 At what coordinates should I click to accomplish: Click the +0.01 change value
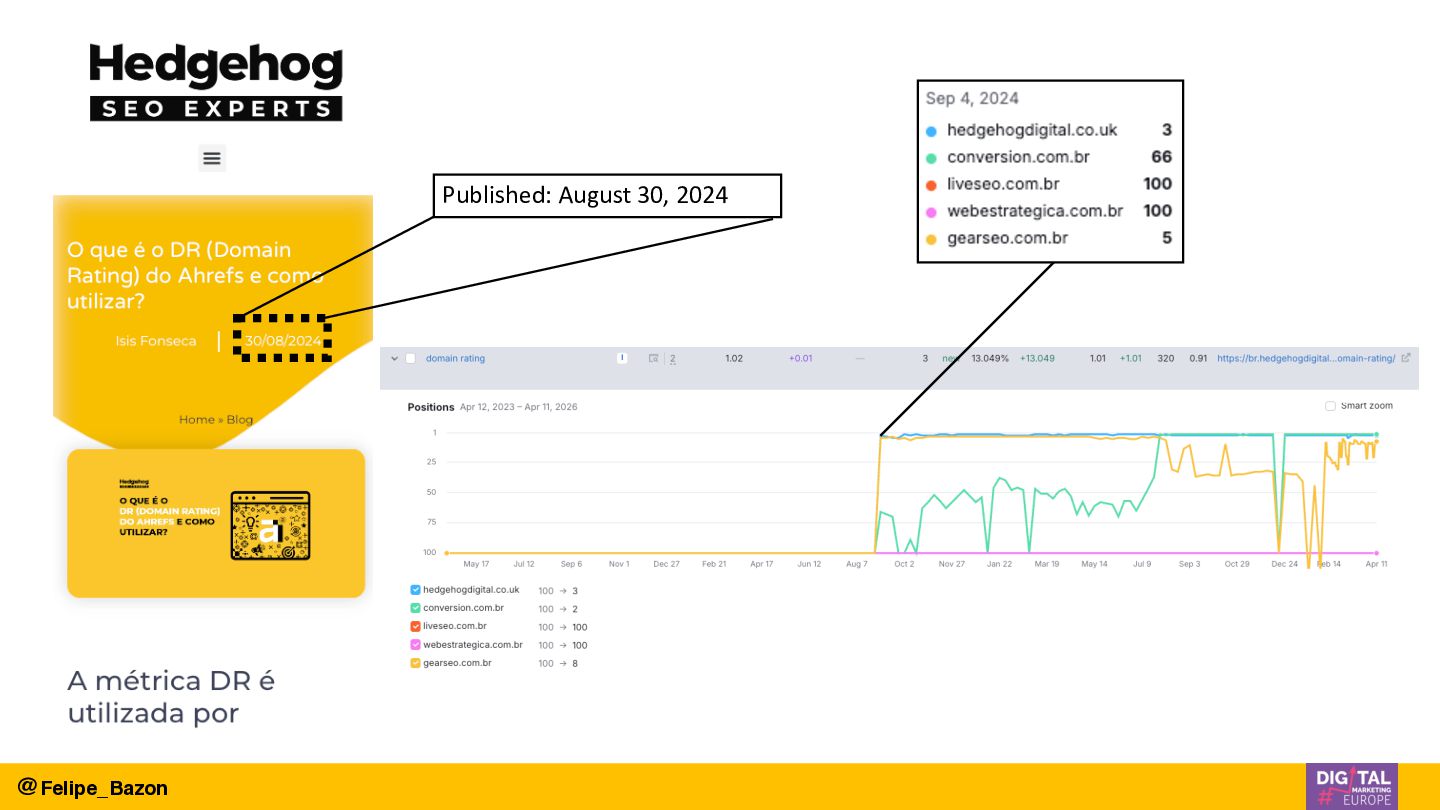point(800,358)
